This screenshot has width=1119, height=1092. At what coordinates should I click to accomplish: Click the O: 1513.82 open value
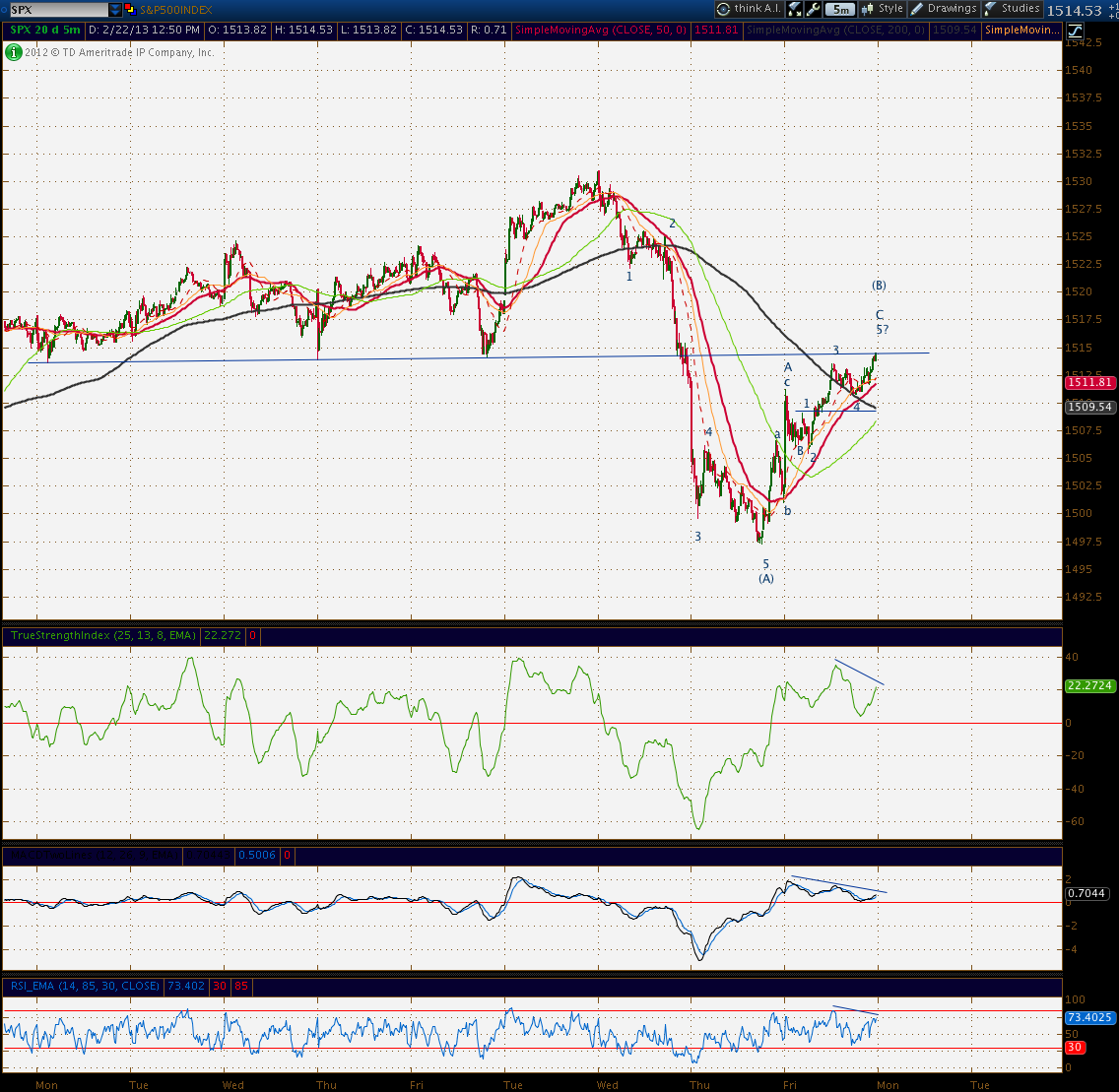click(x=237, y=30)
